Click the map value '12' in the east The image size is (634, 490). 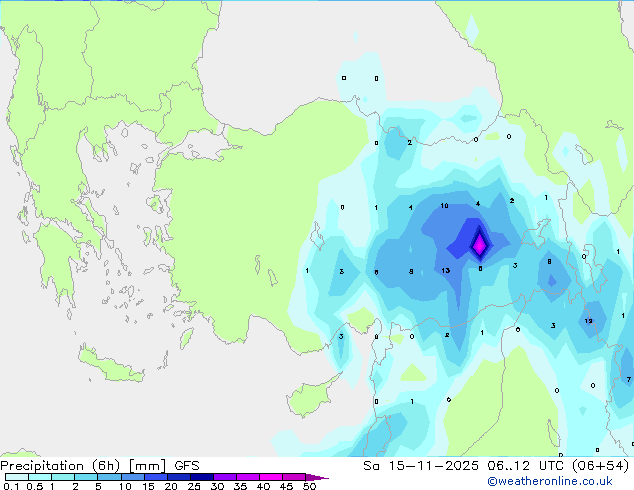click(588, 321)
